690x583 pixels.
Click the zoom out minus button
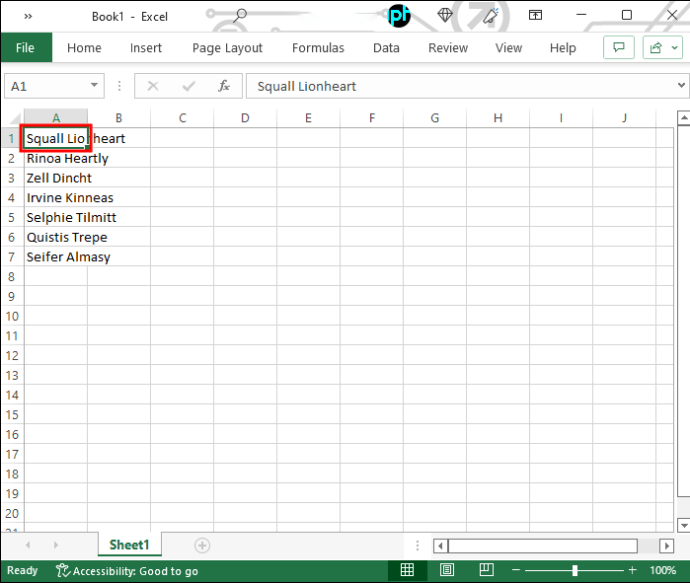pyautogui.click(x=516, y=570)
